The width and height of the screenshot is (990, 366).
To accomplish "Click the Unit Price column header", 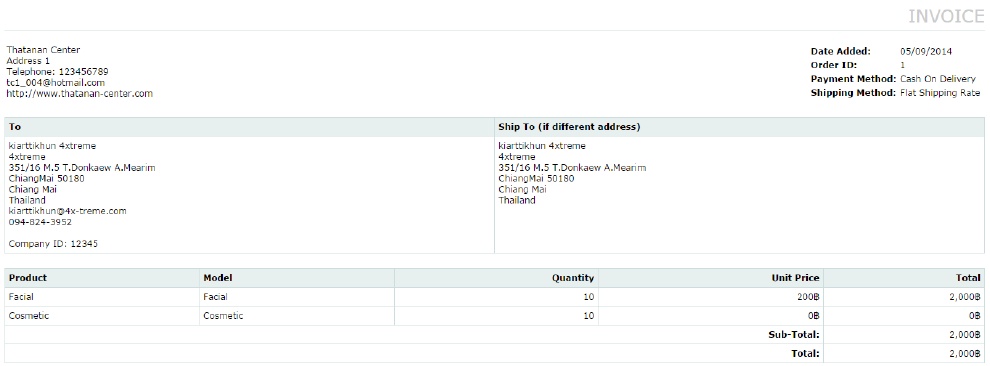I will (796, 278).
